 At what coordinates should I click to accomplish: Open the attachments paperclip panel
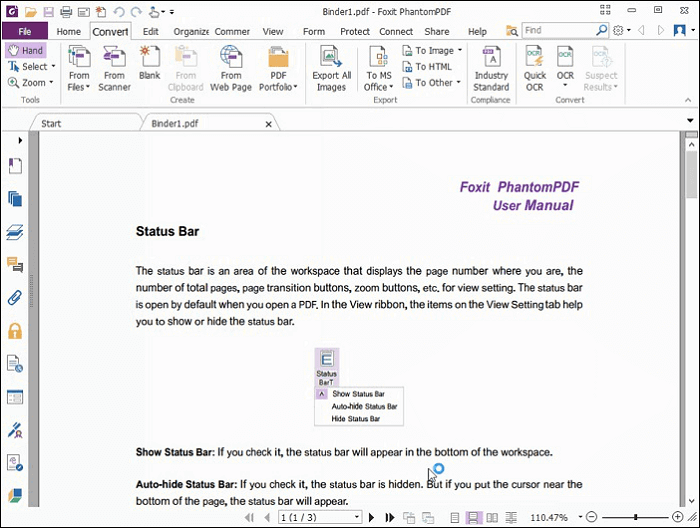(x=15, y=297)
